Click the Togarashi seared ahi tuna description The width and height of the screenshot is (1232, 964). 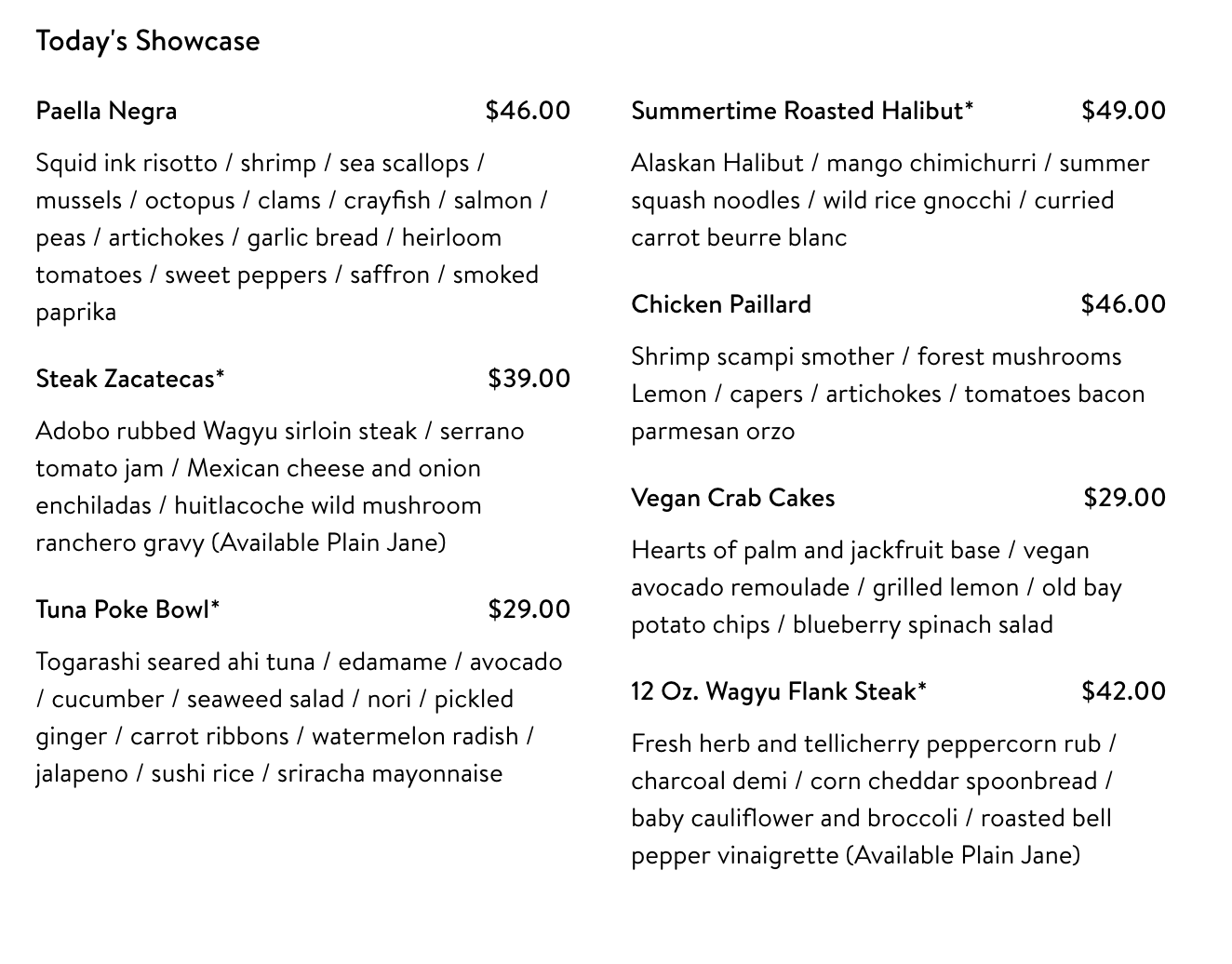299,717
